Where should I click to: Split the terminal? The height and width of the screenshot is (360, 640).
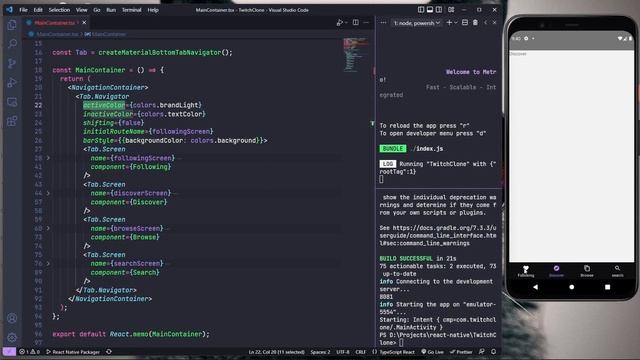click(x=465, y=22)
